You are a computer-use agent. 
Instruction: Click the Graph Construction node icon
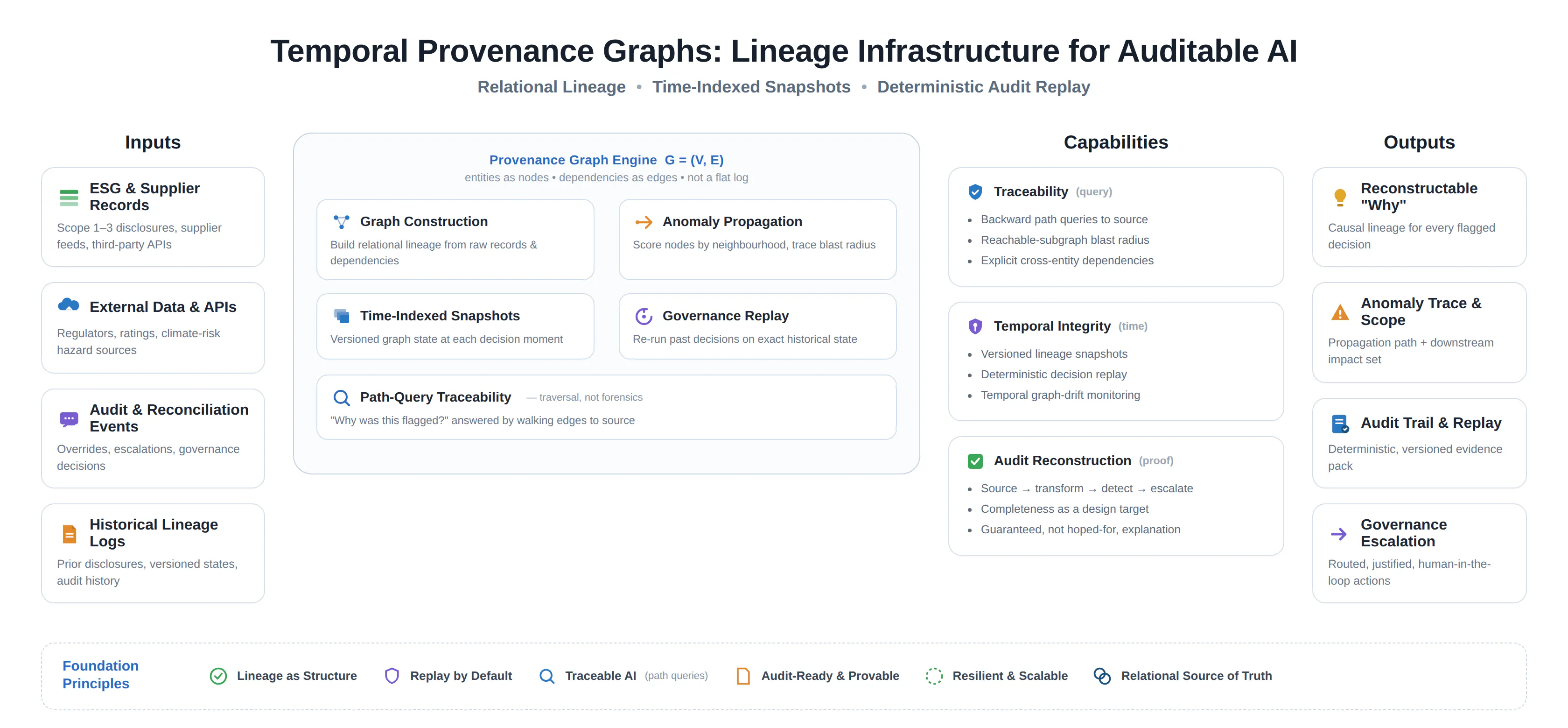[x=342, y=222]
